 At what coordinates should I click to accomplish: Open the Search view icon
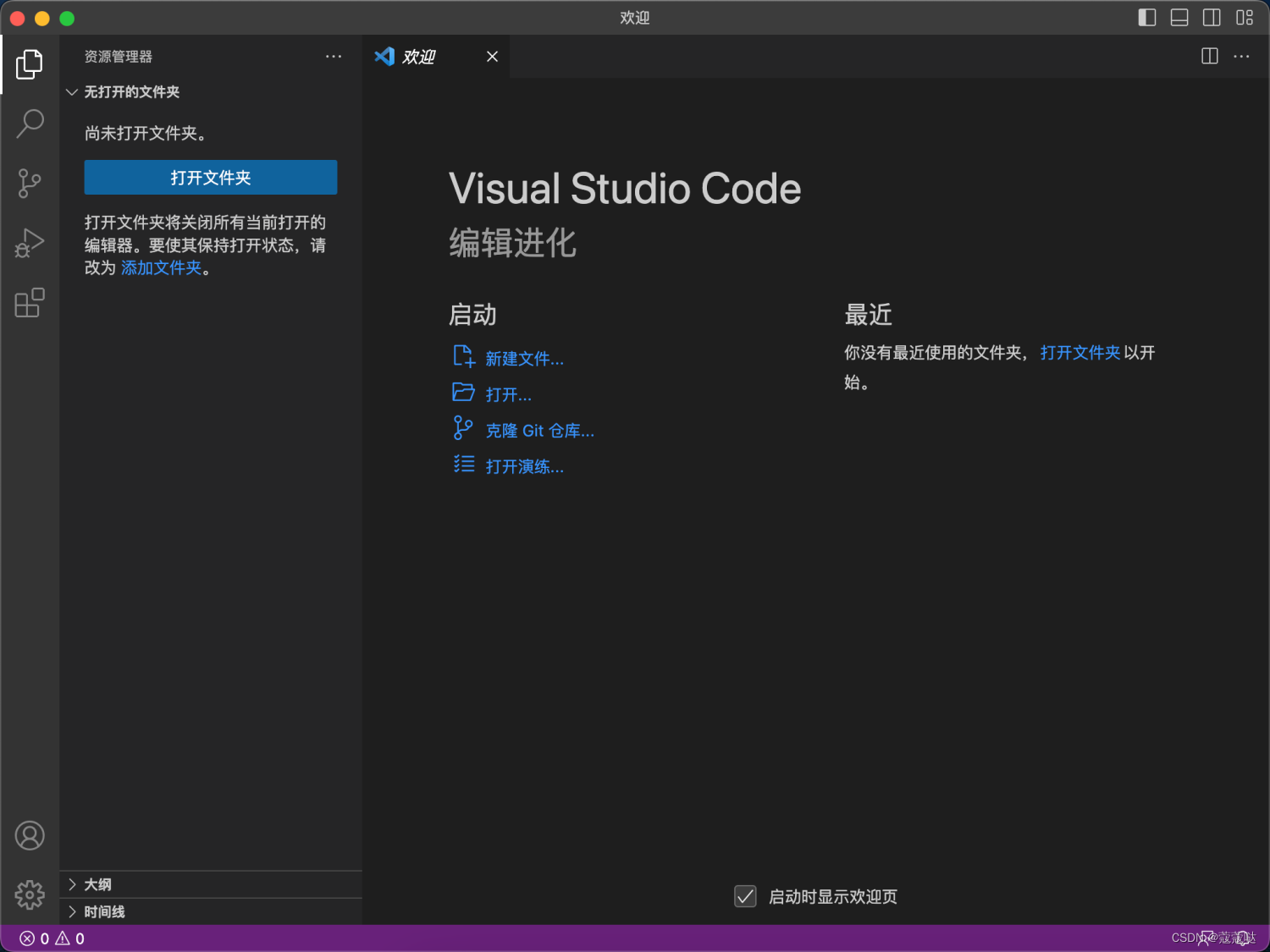click(30, 124)
